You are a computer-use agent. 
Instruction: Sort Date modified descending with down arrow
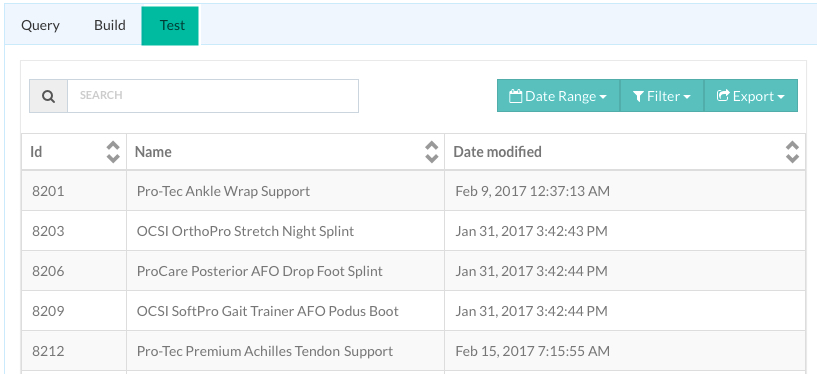point(793,158)
